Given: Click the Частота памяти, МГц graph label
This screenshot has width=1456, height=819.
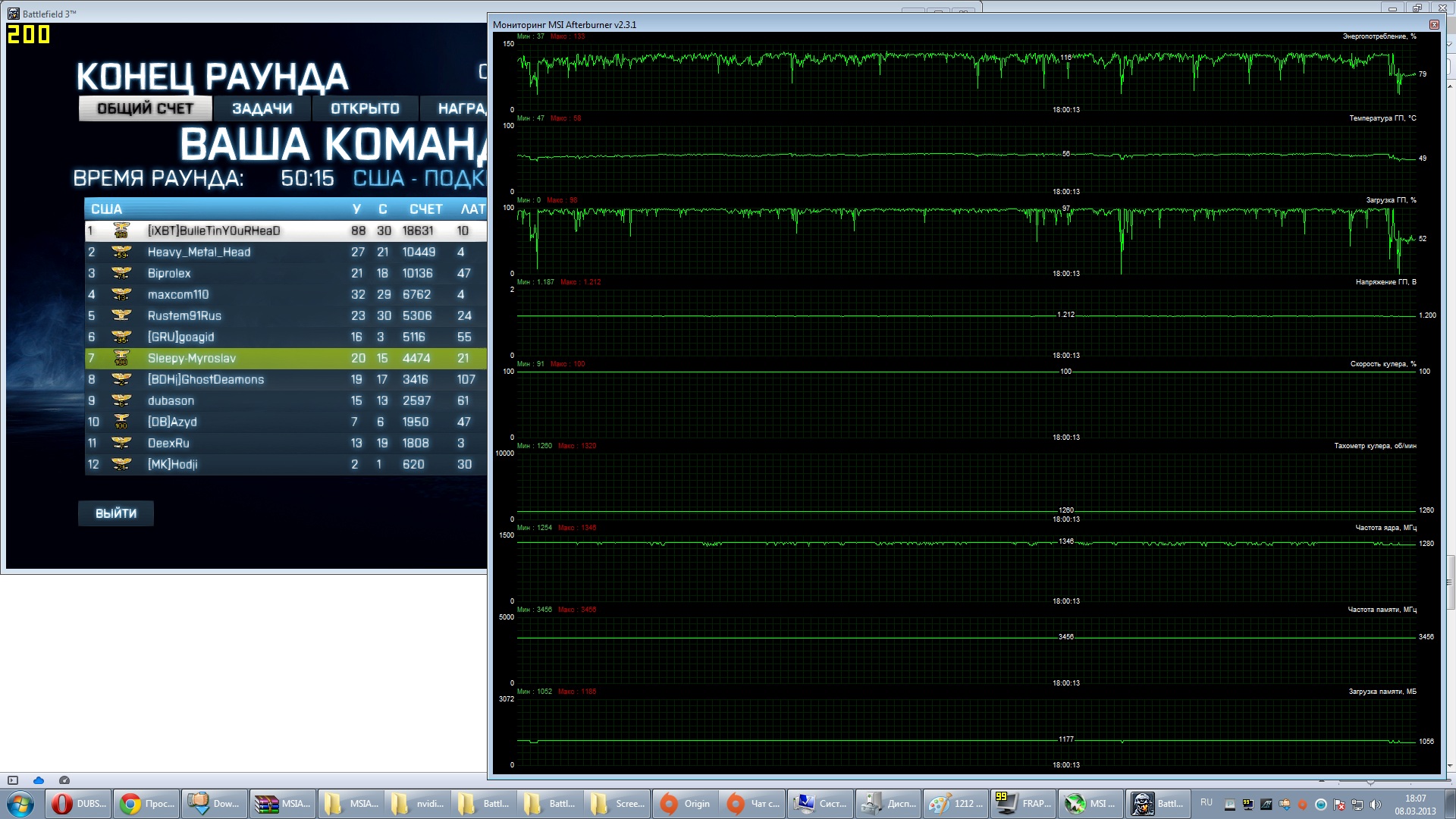Looking at the screenshot, I should (1382, 610).
